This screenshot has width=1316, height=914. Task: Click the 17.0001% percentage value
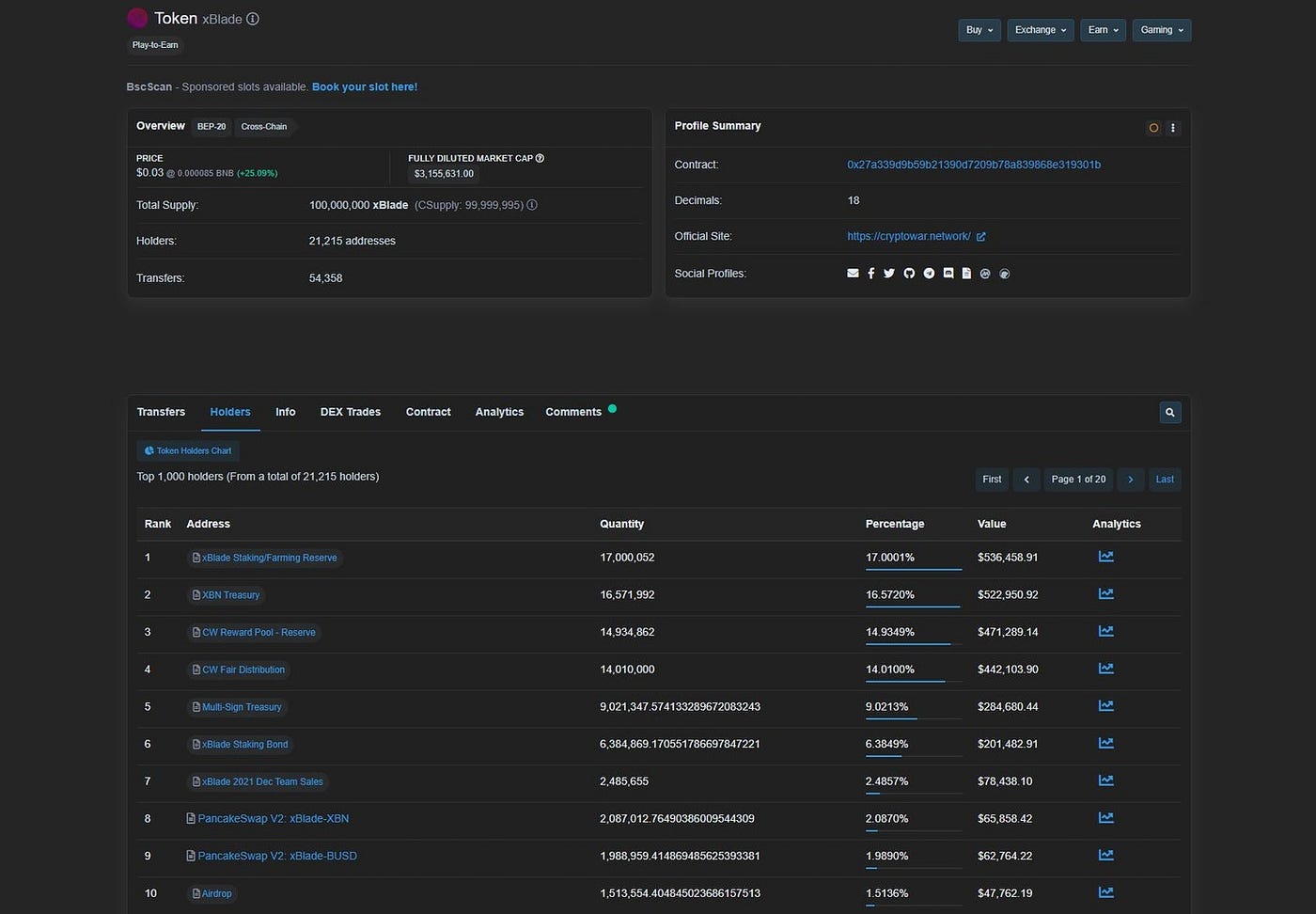coord(890,558)
